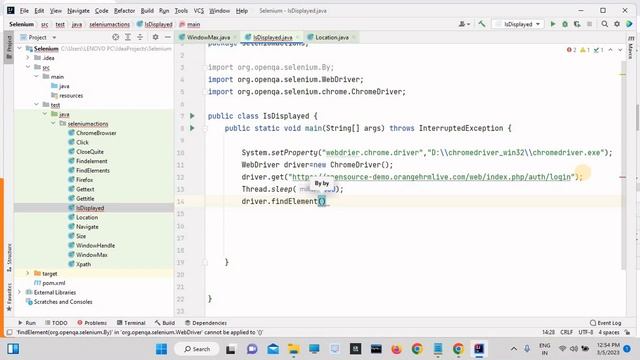Click CRLF line separator in status bar

point(567,332)
